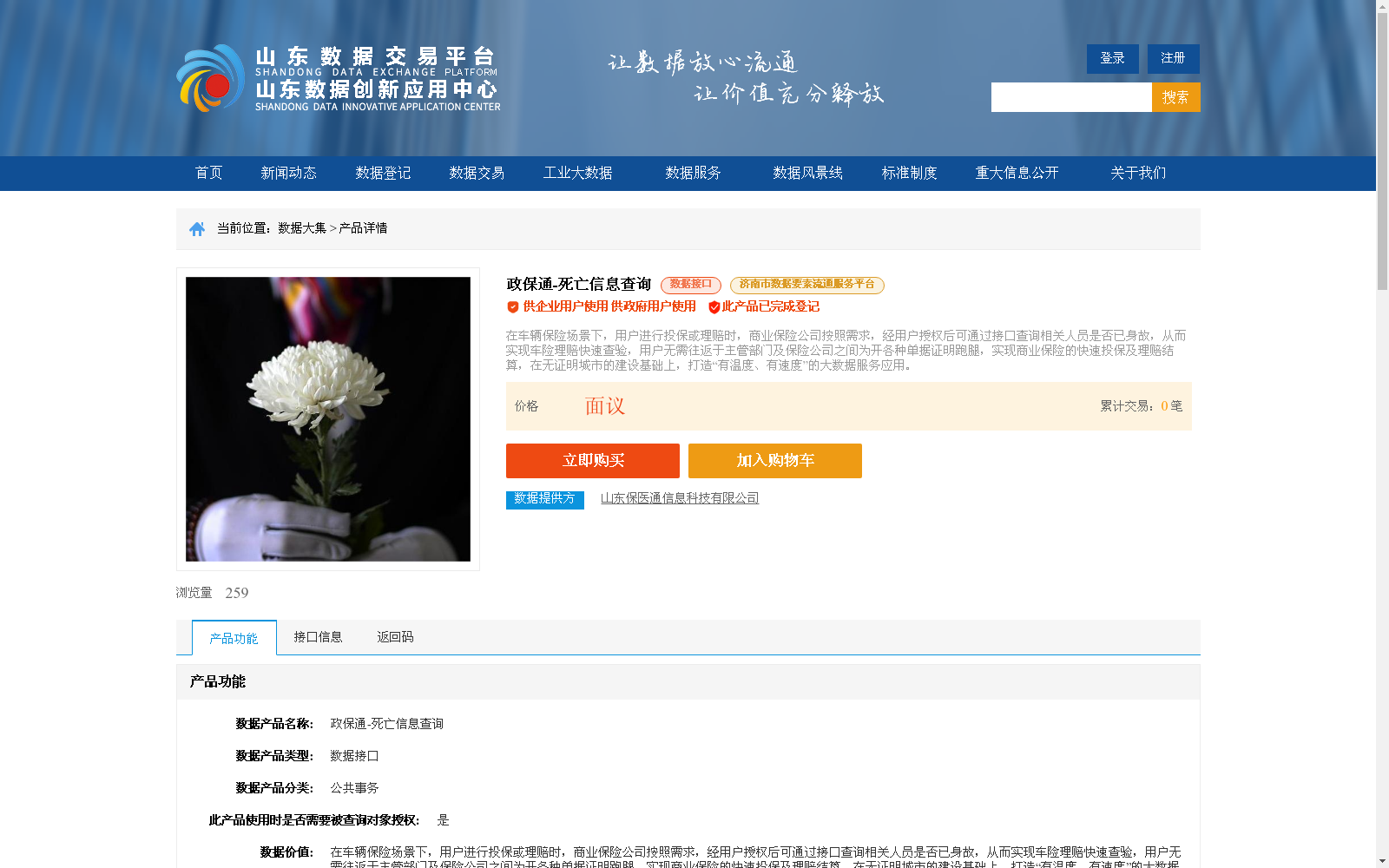The width and height of the screenshot is (1389, 868).
Task: Click the 注册 button
Action: tap(1174, 59)
